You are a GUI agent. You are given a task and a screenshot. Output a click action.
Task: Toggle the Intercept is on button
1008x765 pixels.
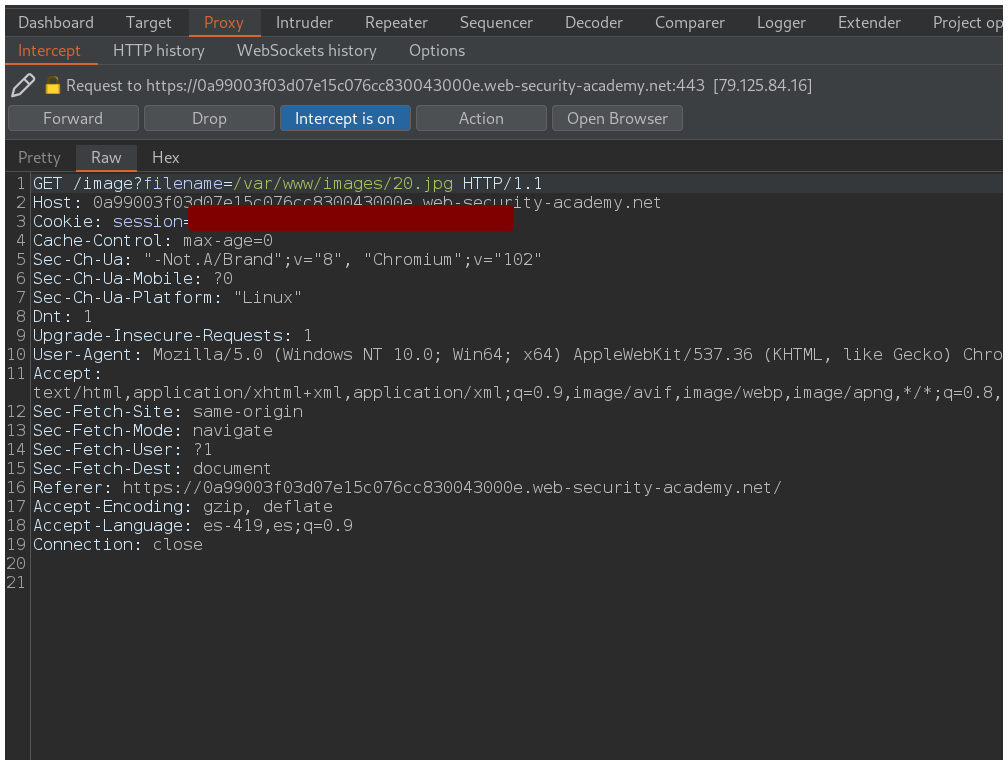point(344,118)
